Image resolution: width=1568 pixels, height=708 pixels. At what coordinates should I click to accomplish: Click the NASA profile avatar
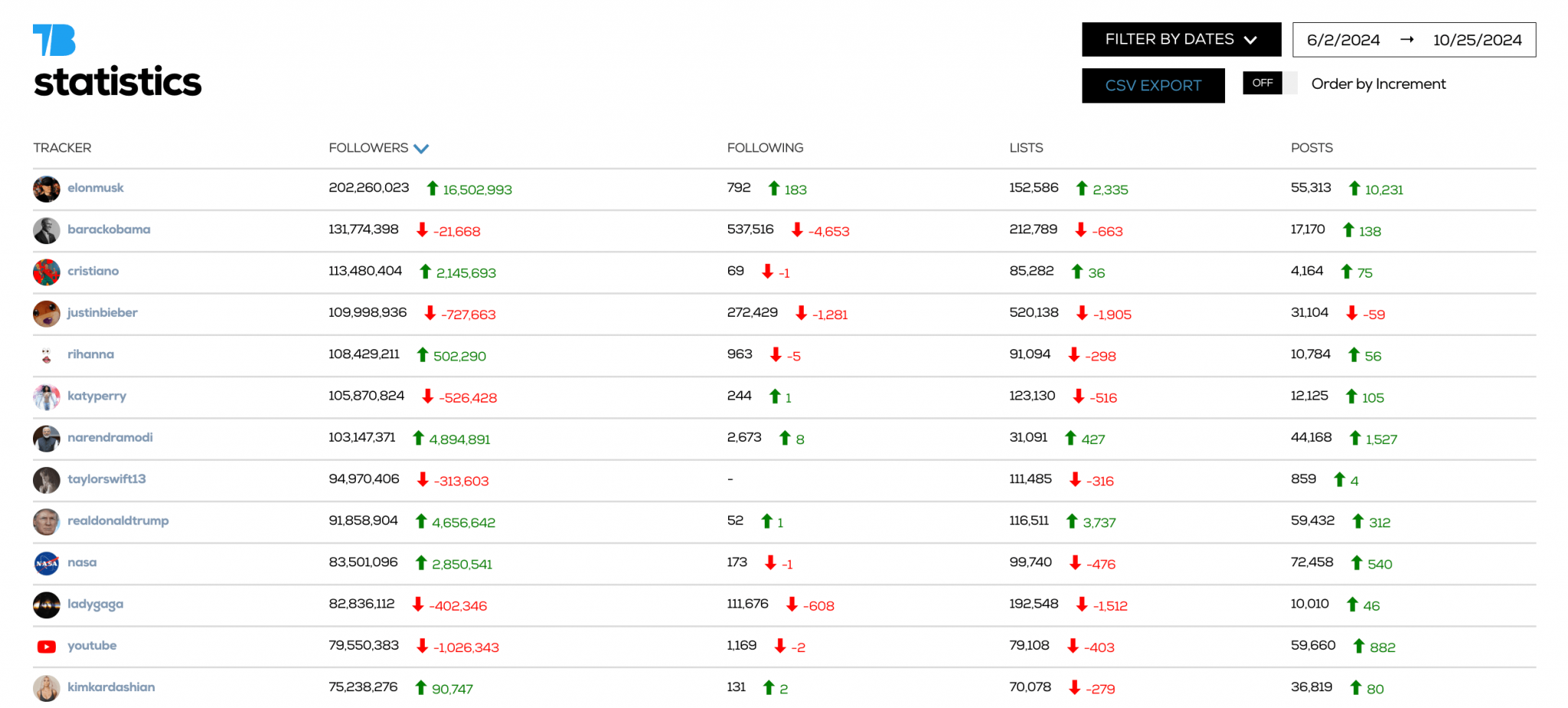(47, 563)
